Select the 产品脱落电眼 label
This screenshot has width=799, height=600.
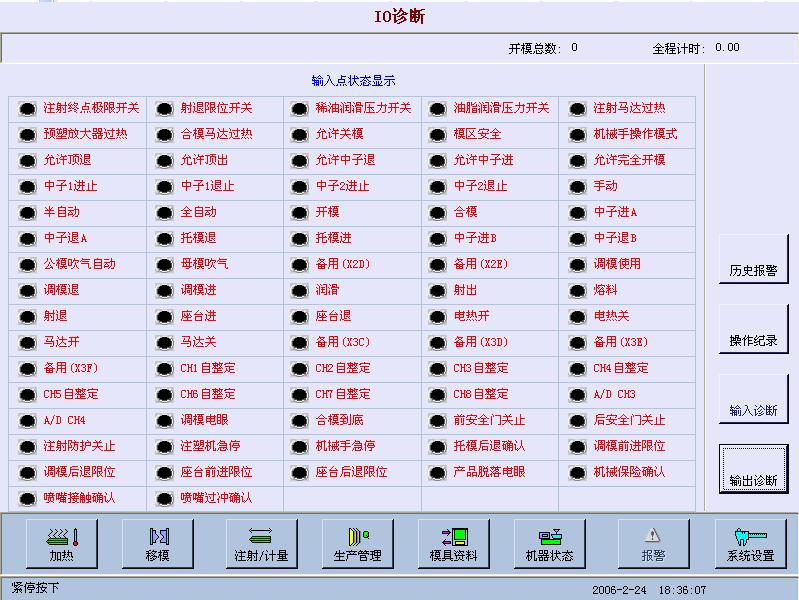490,472
